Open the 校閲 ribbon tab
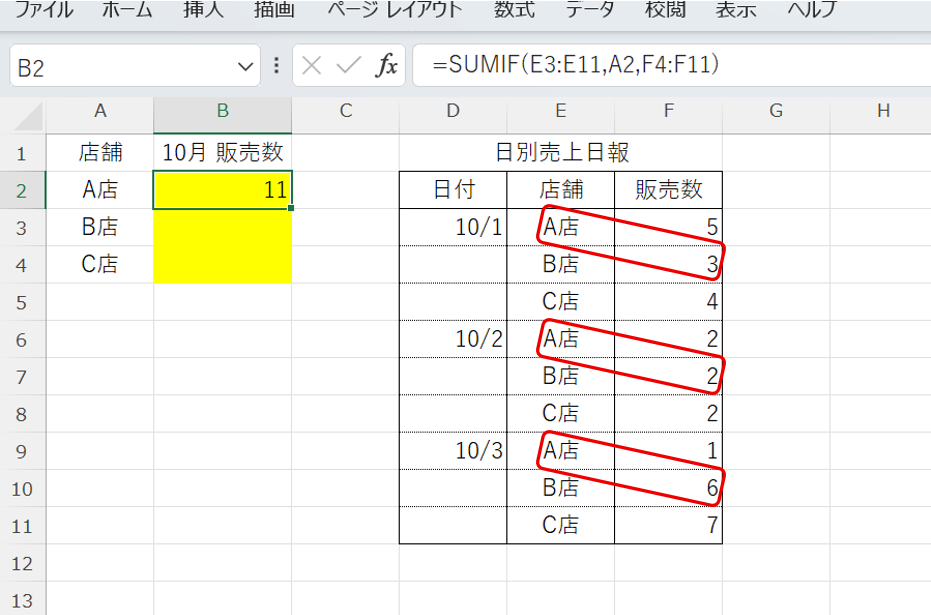Viewport: 931px width, 615px height. (665, 10)
